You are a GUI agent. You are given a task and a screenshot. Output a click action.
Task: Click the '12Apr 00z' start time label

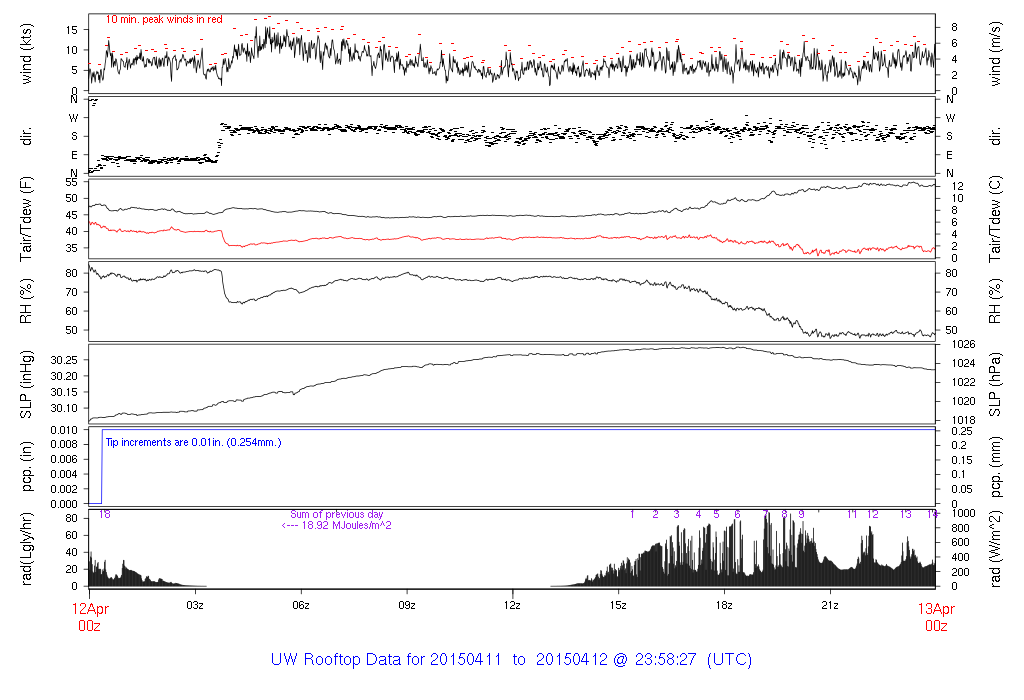pos(90,617)
